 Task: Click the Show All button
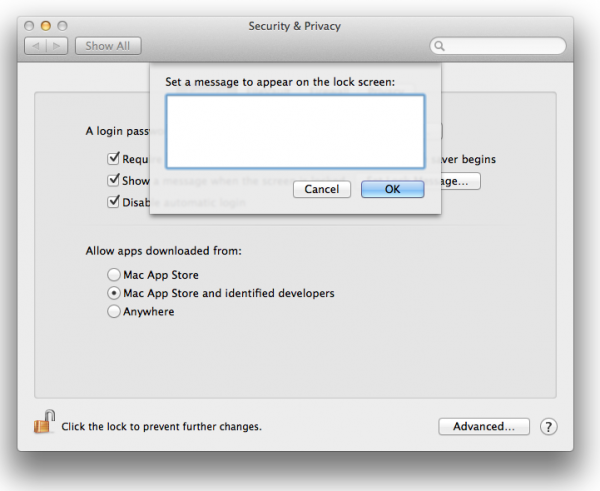pos(108,46)
